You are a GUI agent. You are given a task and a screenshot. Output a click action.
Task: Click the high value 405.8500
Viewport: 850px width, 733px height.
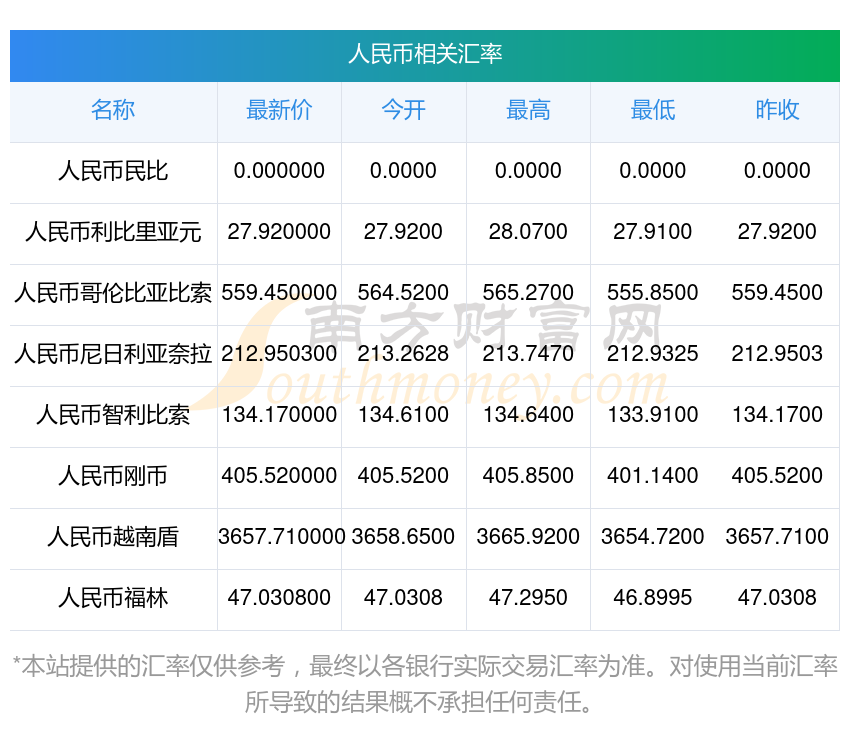tap(528, 476)
